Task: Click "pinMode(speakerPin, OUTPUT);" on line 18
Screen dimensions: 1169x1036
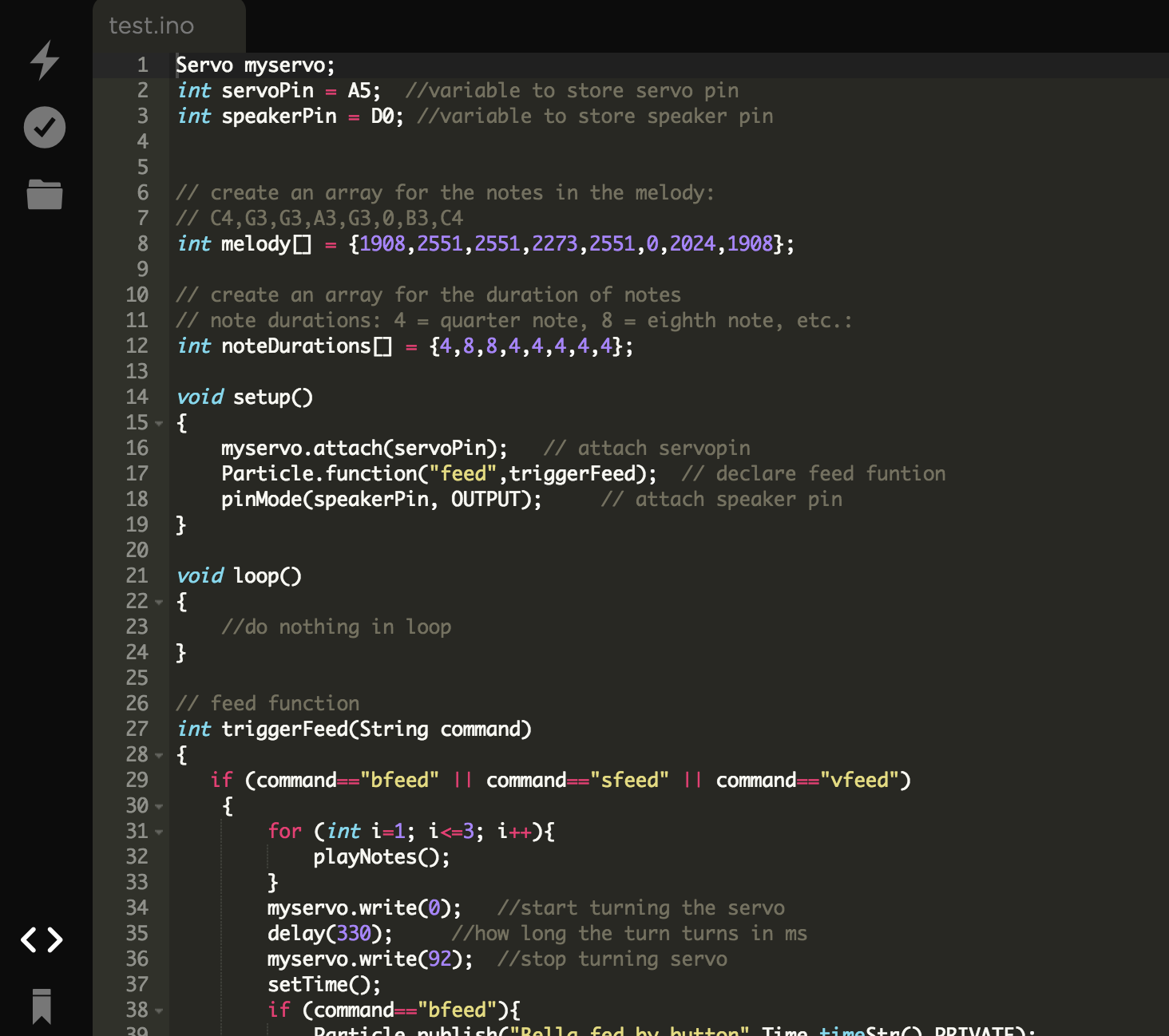Action: [x=382, y=499]
